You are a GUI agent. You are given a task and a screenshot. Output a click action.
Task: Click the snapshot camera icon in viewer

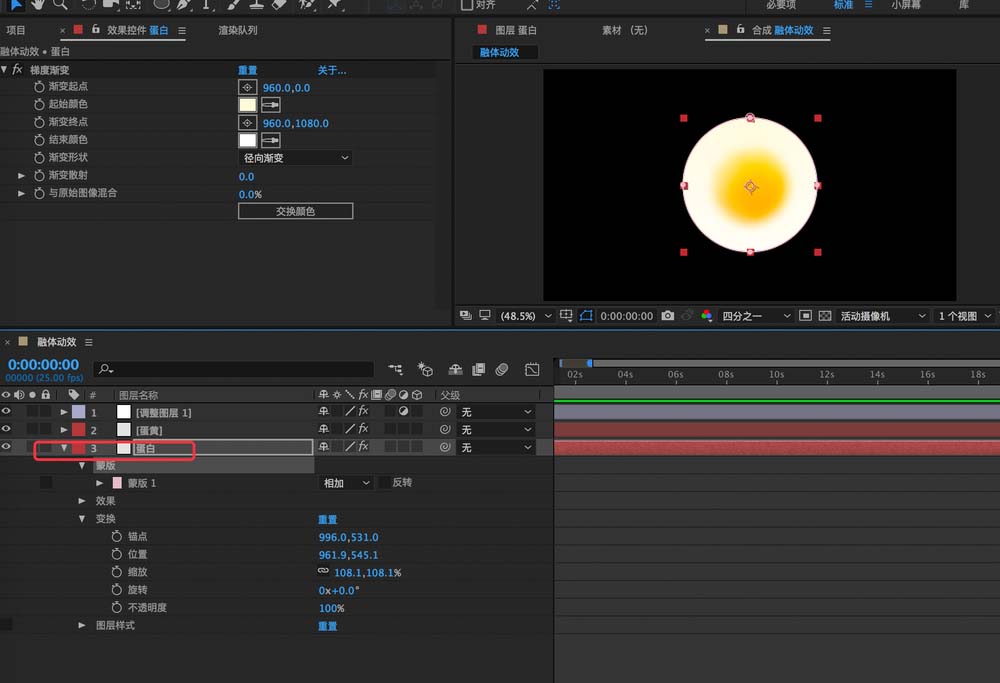click(667, 316)
